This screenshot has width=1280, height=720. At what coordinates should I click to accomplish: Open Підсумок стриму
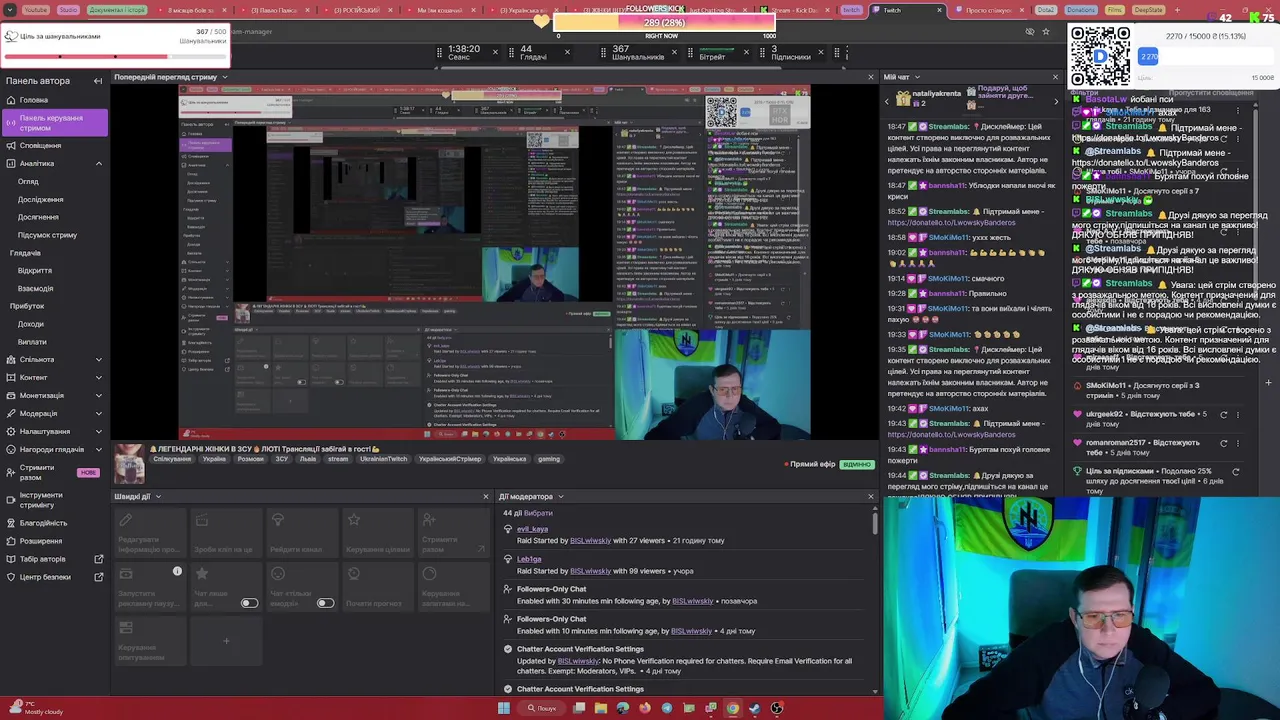(x=47, y=235)
